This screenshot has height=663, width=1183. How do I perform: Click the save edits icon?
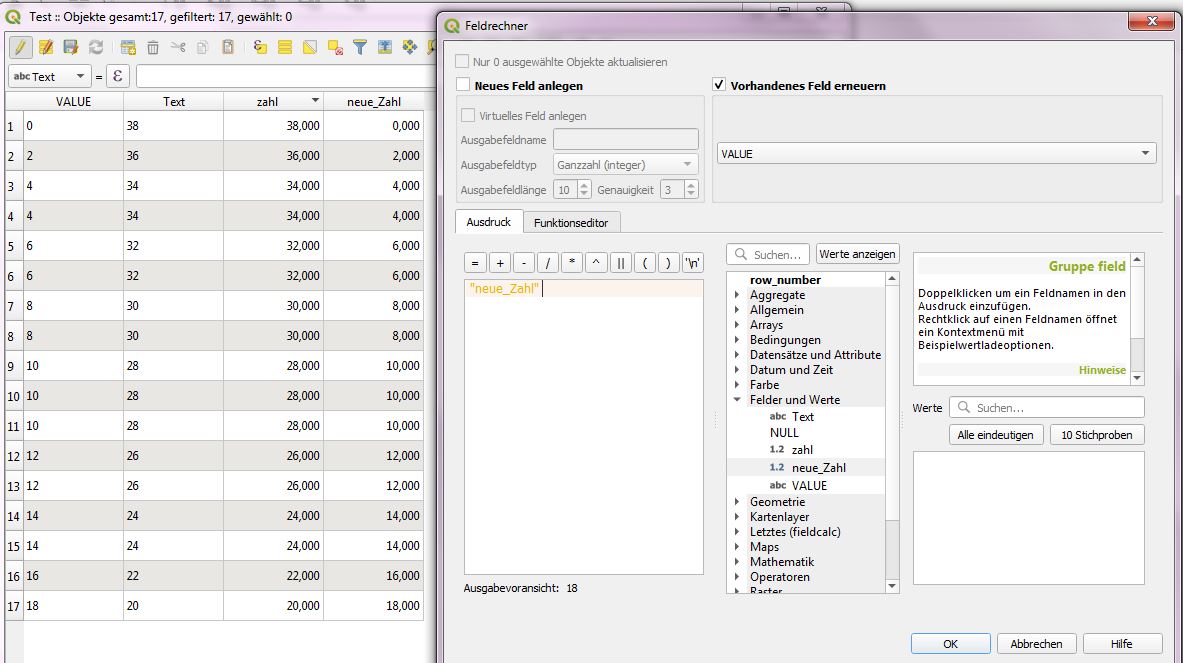70,47
